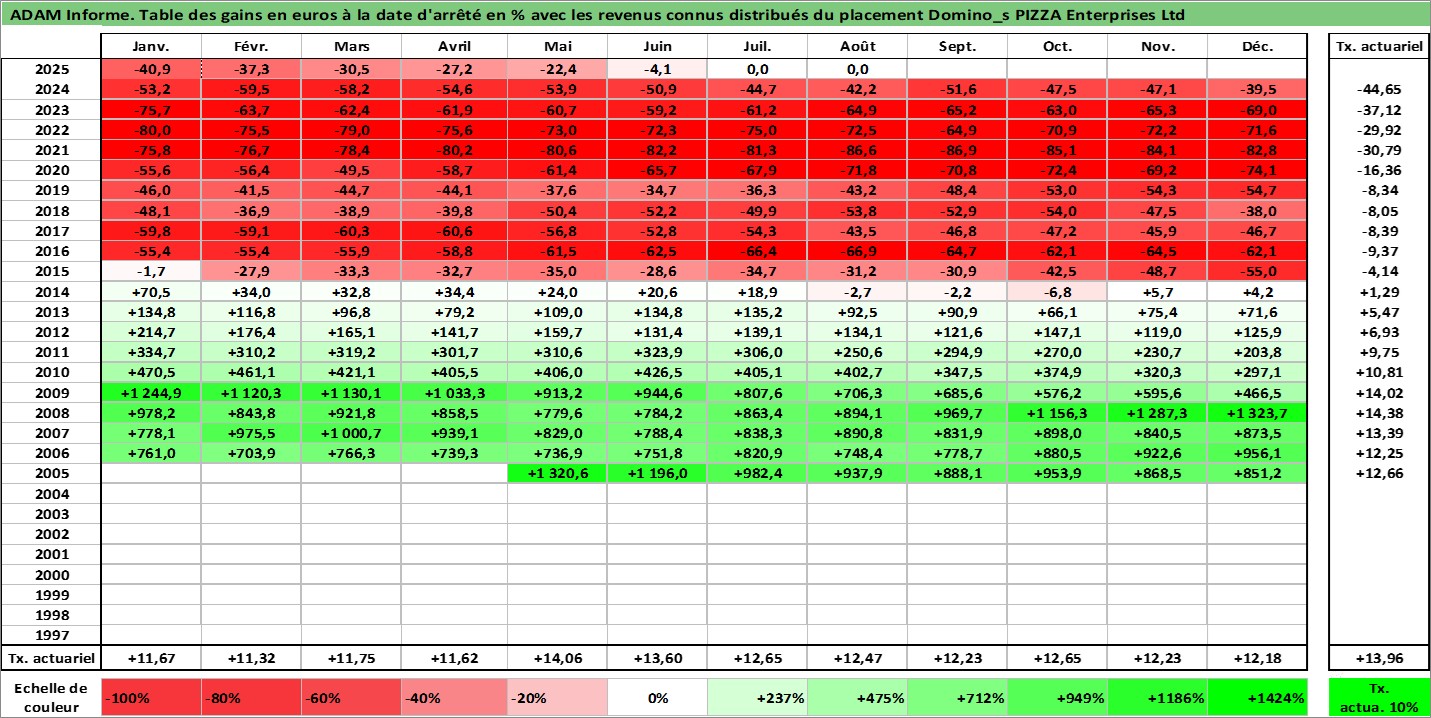Select the 'Juil.' column header
This screenshot has height=718, width=1431.
(755, 47)
